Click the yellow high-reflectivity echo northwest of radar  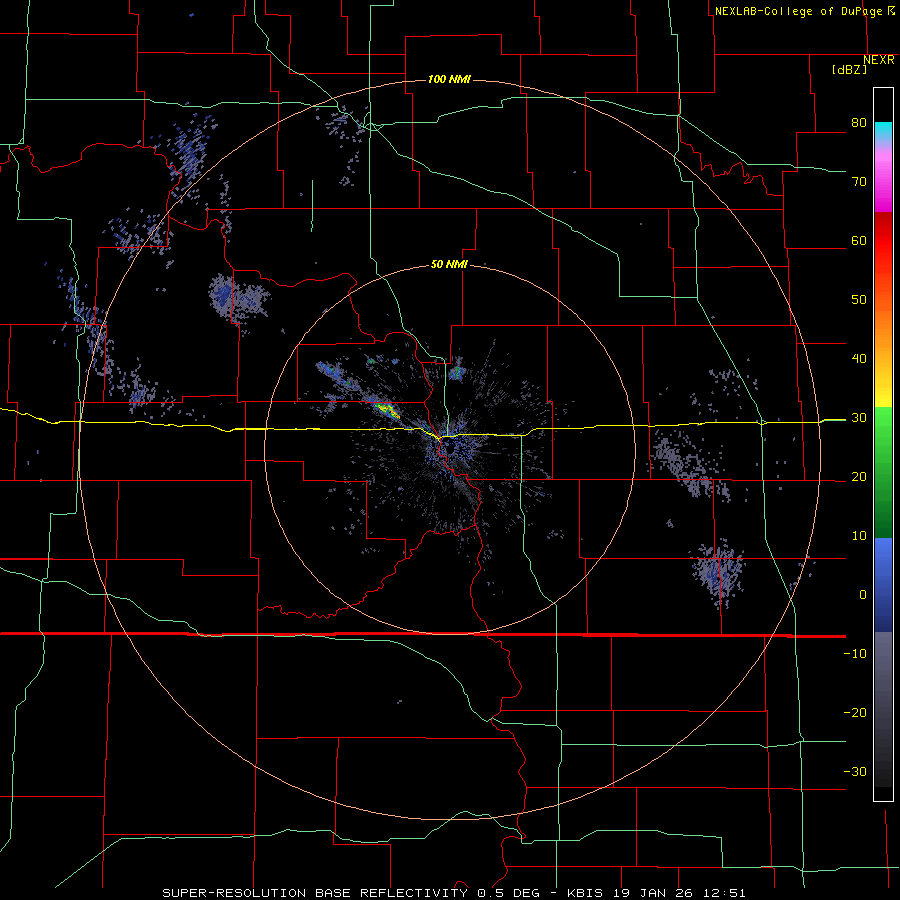tap(386, 409)
